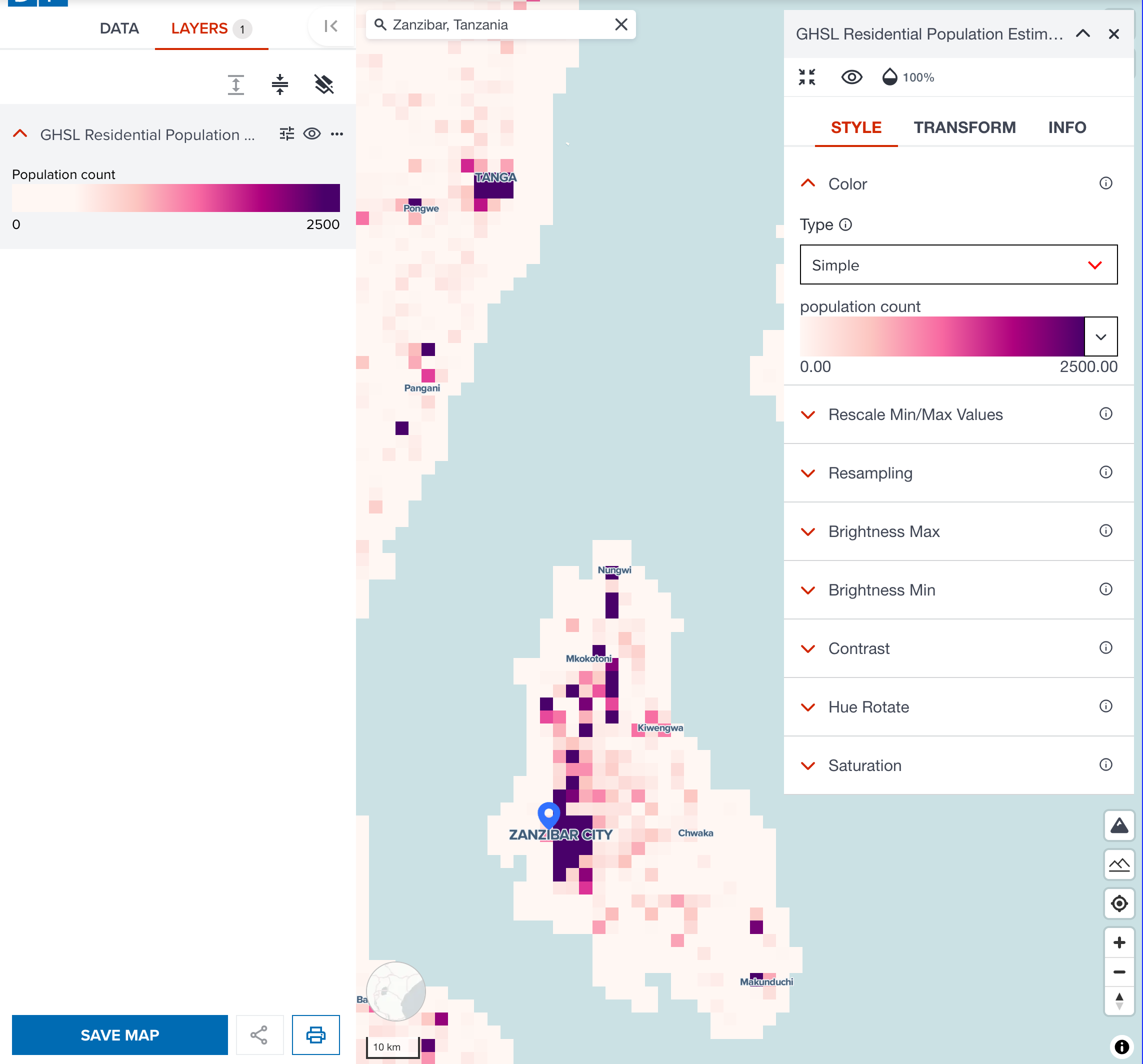Open the Simple color type dropdown
Viewport: 1143px width, 1064px height.
click(958, 265)
